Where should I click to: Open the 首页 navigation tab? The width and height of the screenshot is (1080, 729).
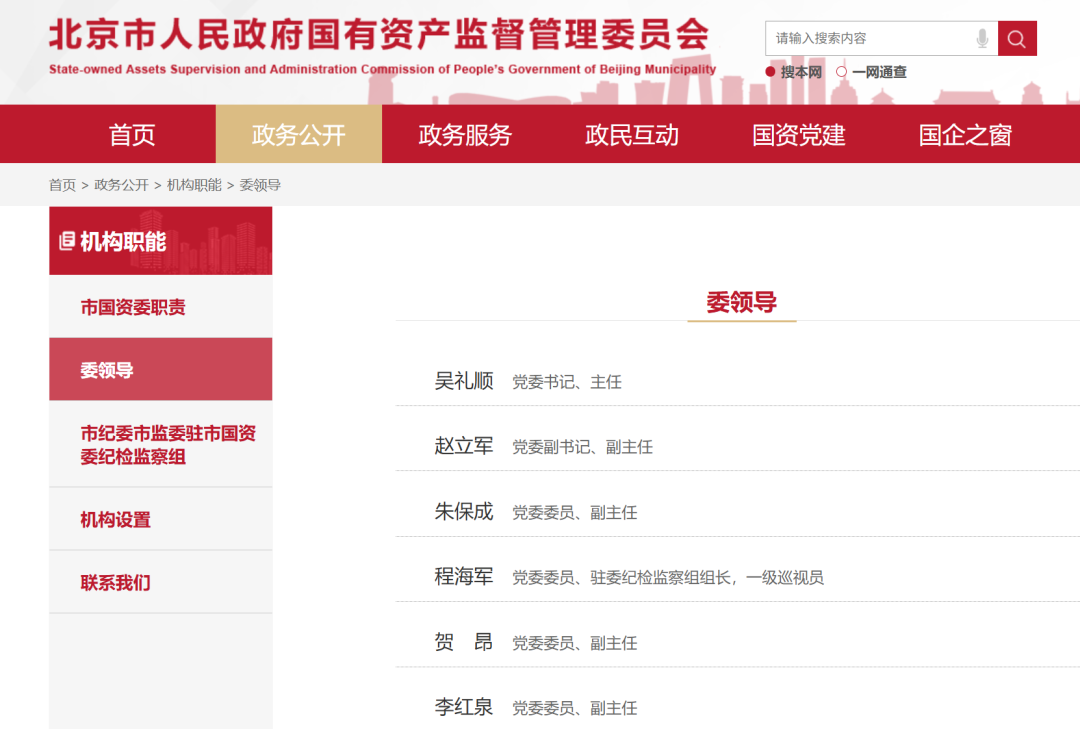(132, 134)
